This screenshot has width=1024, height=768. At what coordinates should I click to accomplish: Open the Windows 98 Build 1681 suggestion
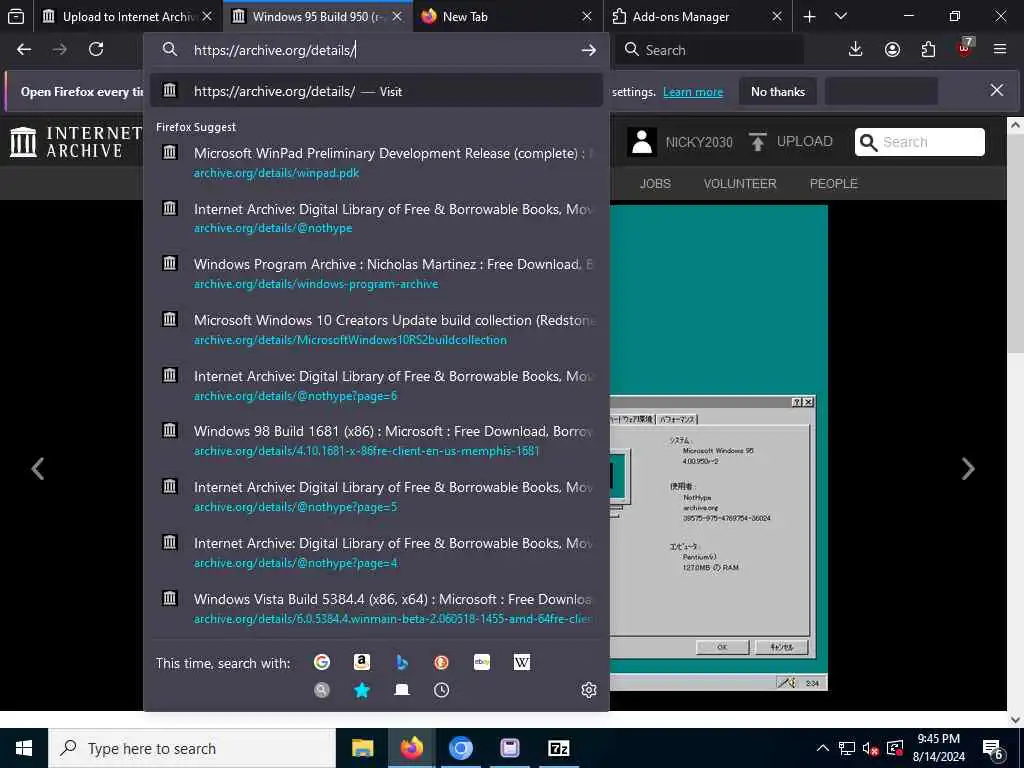(376, 441)
